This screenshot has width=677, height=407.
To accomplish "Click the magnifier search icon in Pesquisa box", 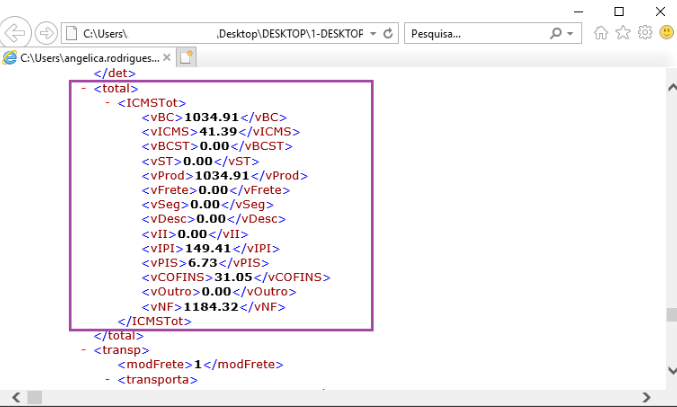I will pyautogui.click(x=556, y=33).
